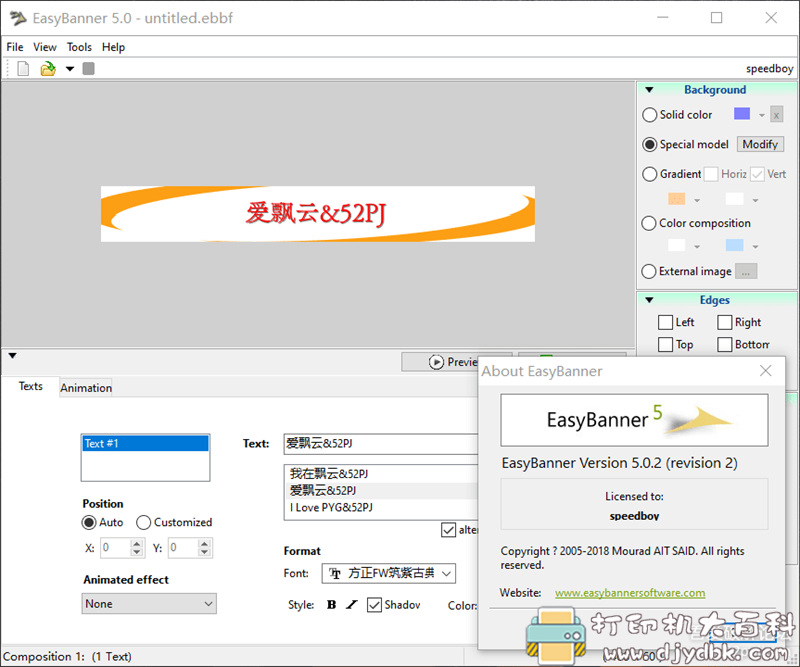
Task: Click the browse button for External image
Action: click(x=746, y=271)
